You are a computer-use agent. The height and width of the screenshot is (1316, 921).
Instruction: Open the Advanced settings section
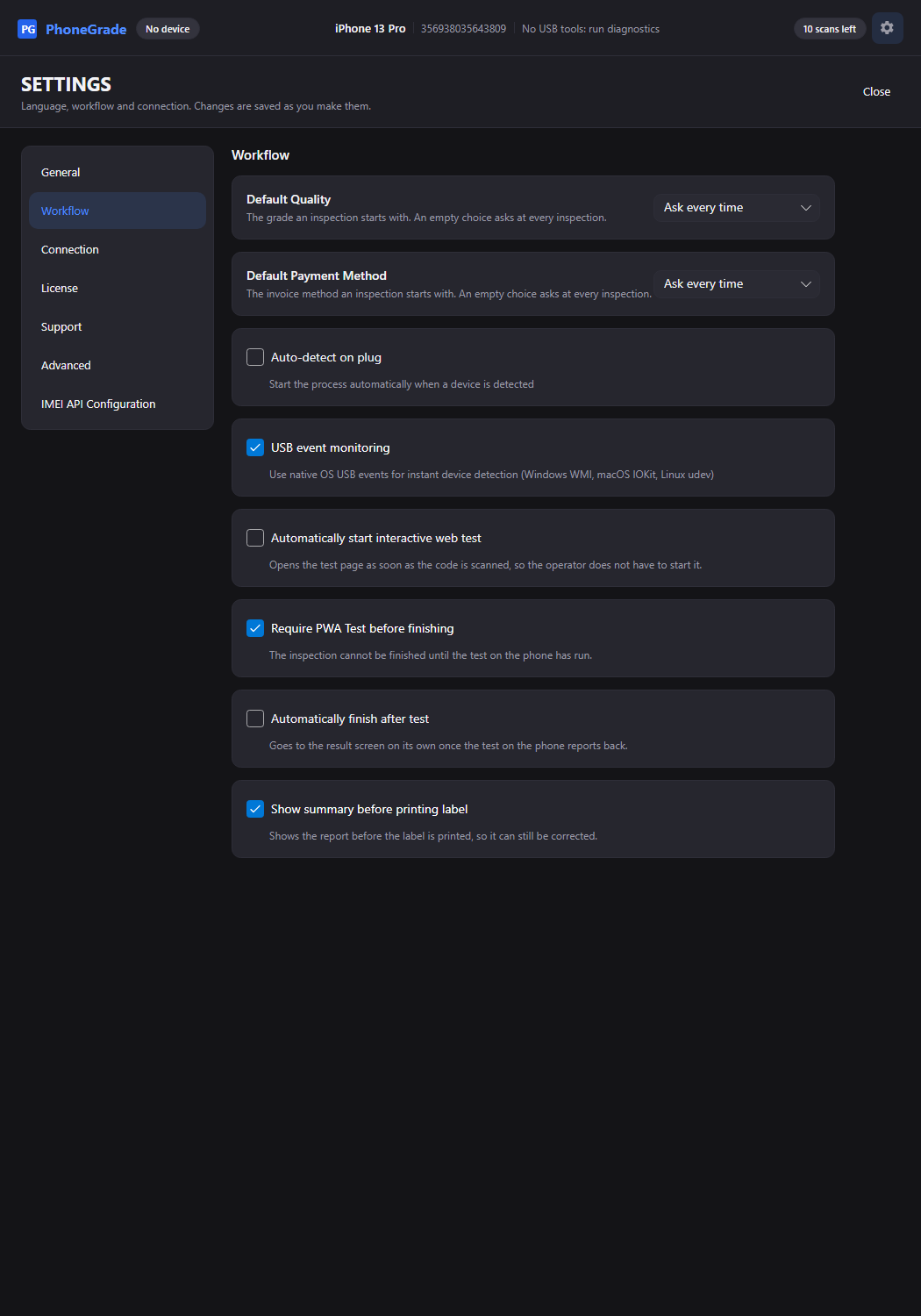click(118, 366)
